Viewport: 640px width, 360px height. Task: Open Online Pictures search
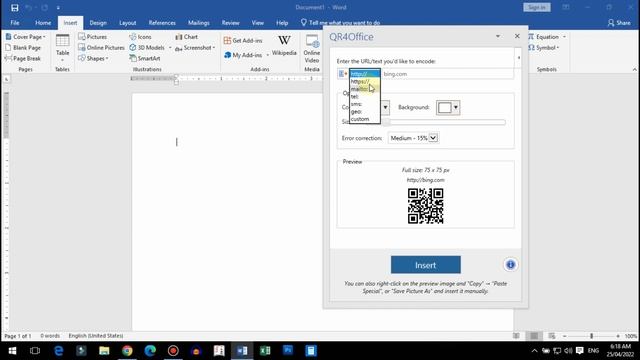coord(101,48)
